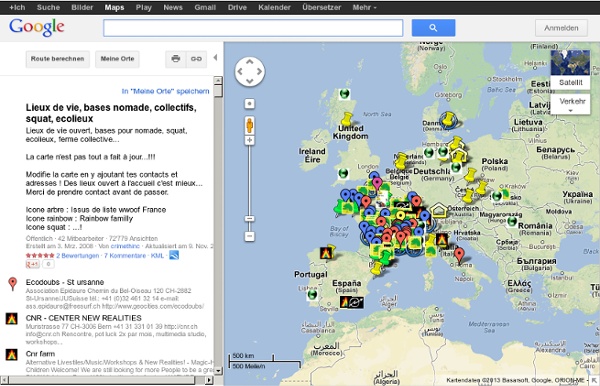Open Drive from the top bar
Viewport: 600px width, 386px height.
[x=237, y=7]
